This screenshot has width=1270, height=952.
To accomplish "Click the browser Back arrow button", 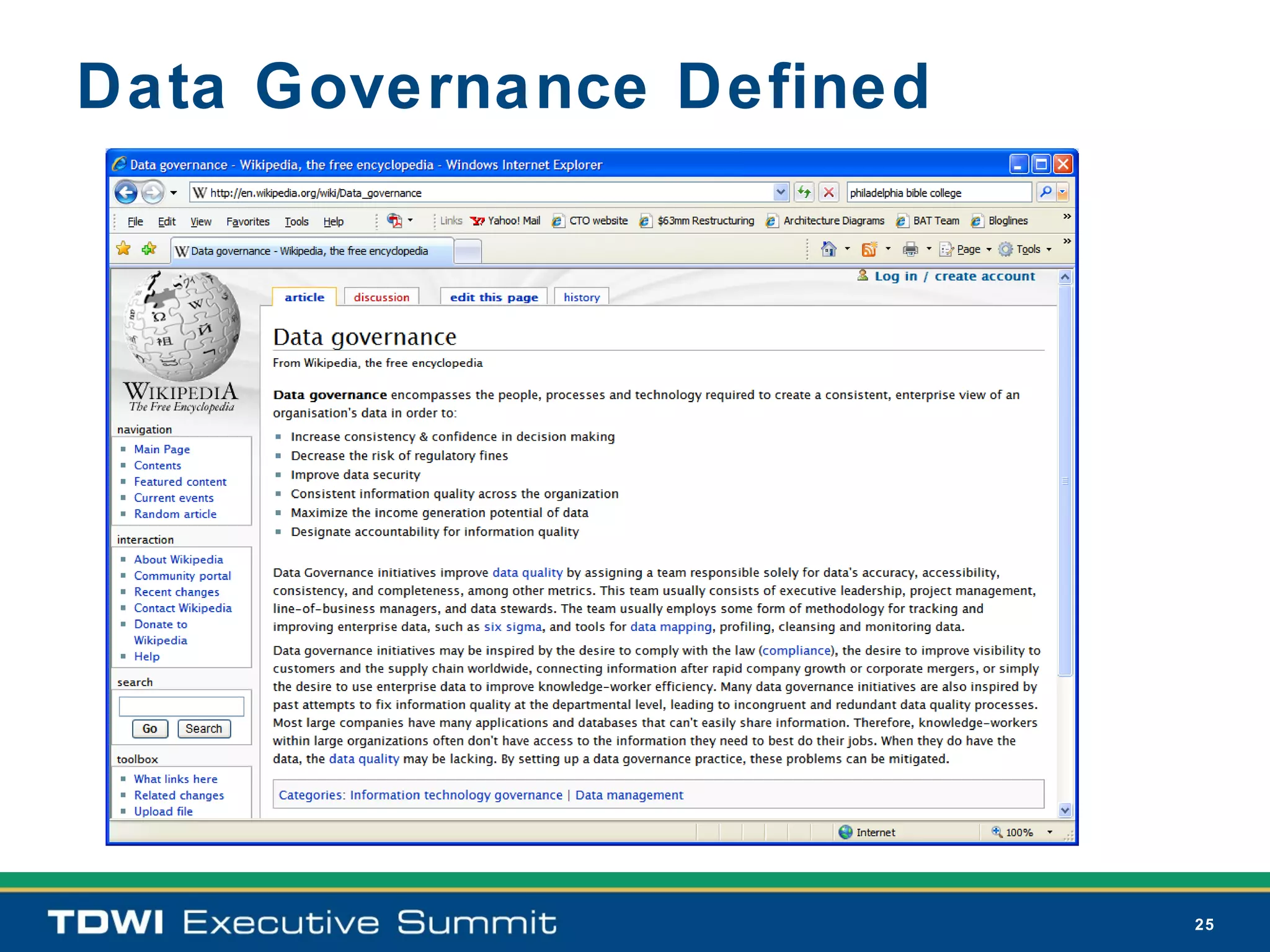I will [127, 193].
